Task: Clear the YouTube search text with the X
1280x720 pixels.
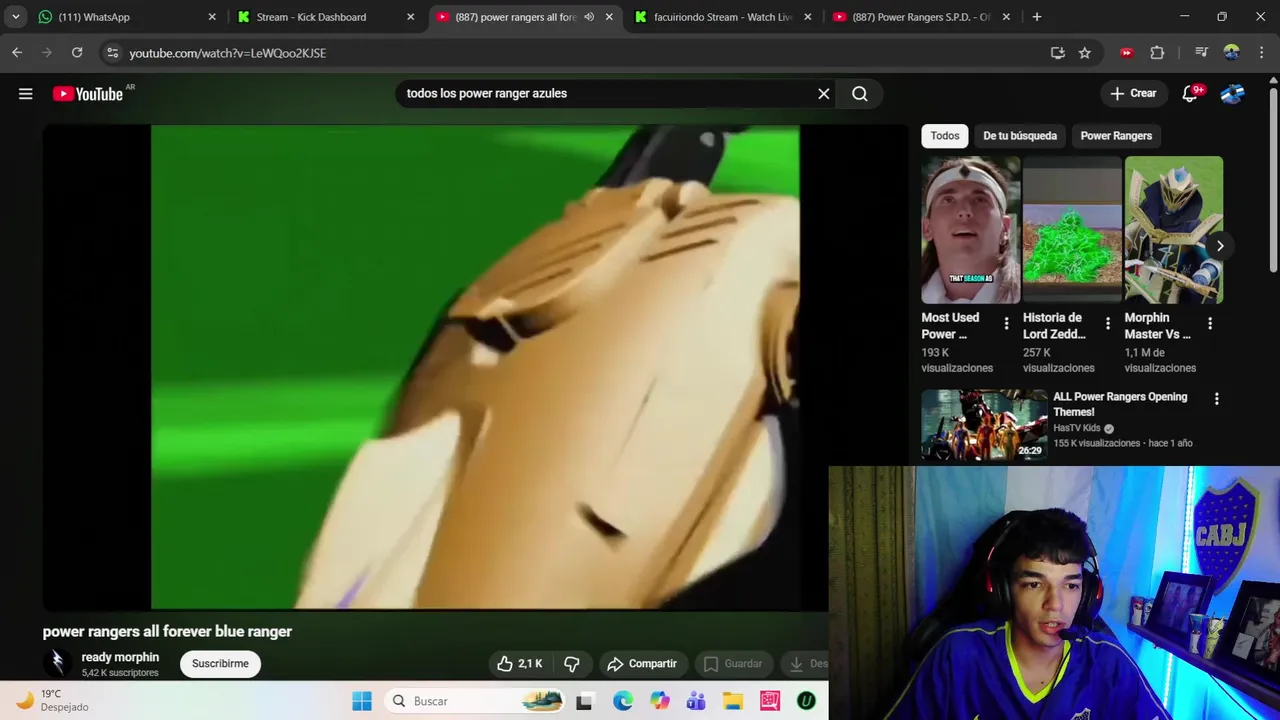Action: pos(823,93)
